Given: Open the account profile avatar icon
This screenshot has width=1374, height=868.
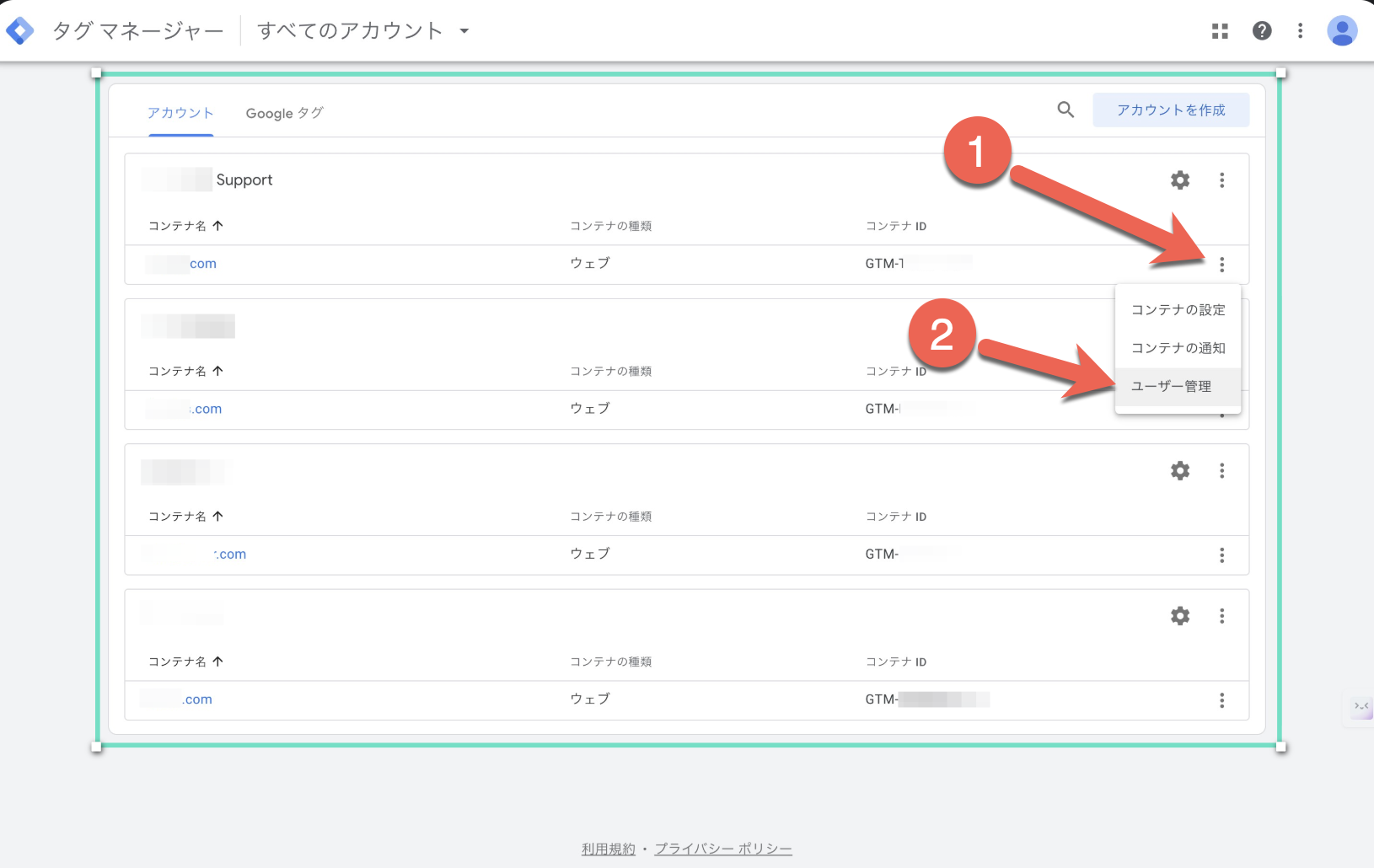Looking at the screenshot, I should tap(1341, 30).
